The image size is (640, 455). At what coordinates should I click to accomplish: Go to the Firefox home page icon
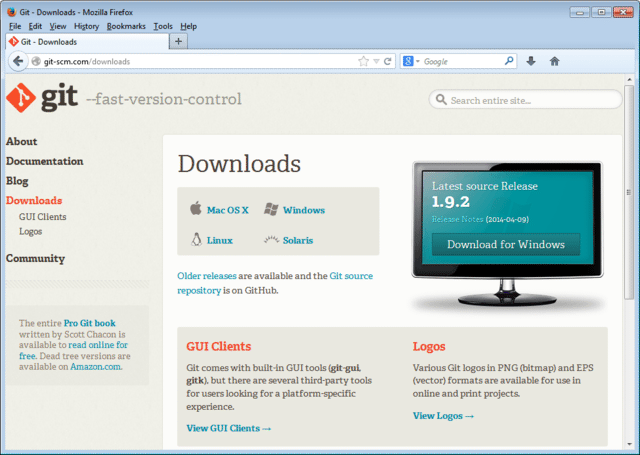pos(554,61)
